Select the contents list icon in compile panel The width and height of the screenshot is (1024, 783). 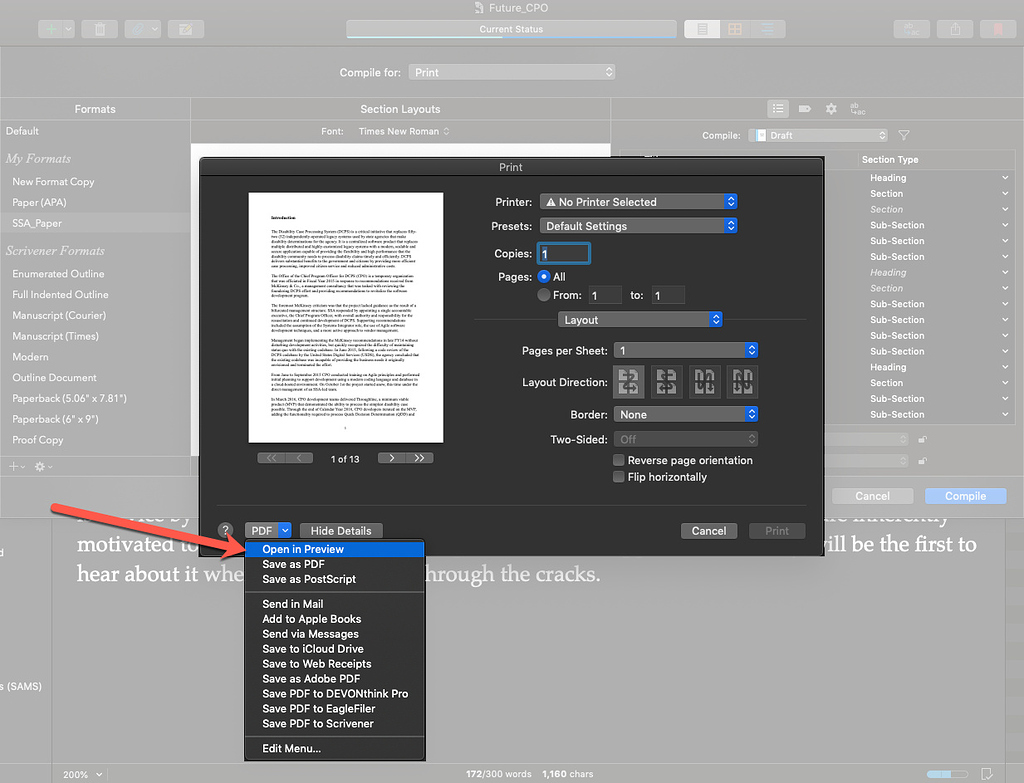point(778,108)
